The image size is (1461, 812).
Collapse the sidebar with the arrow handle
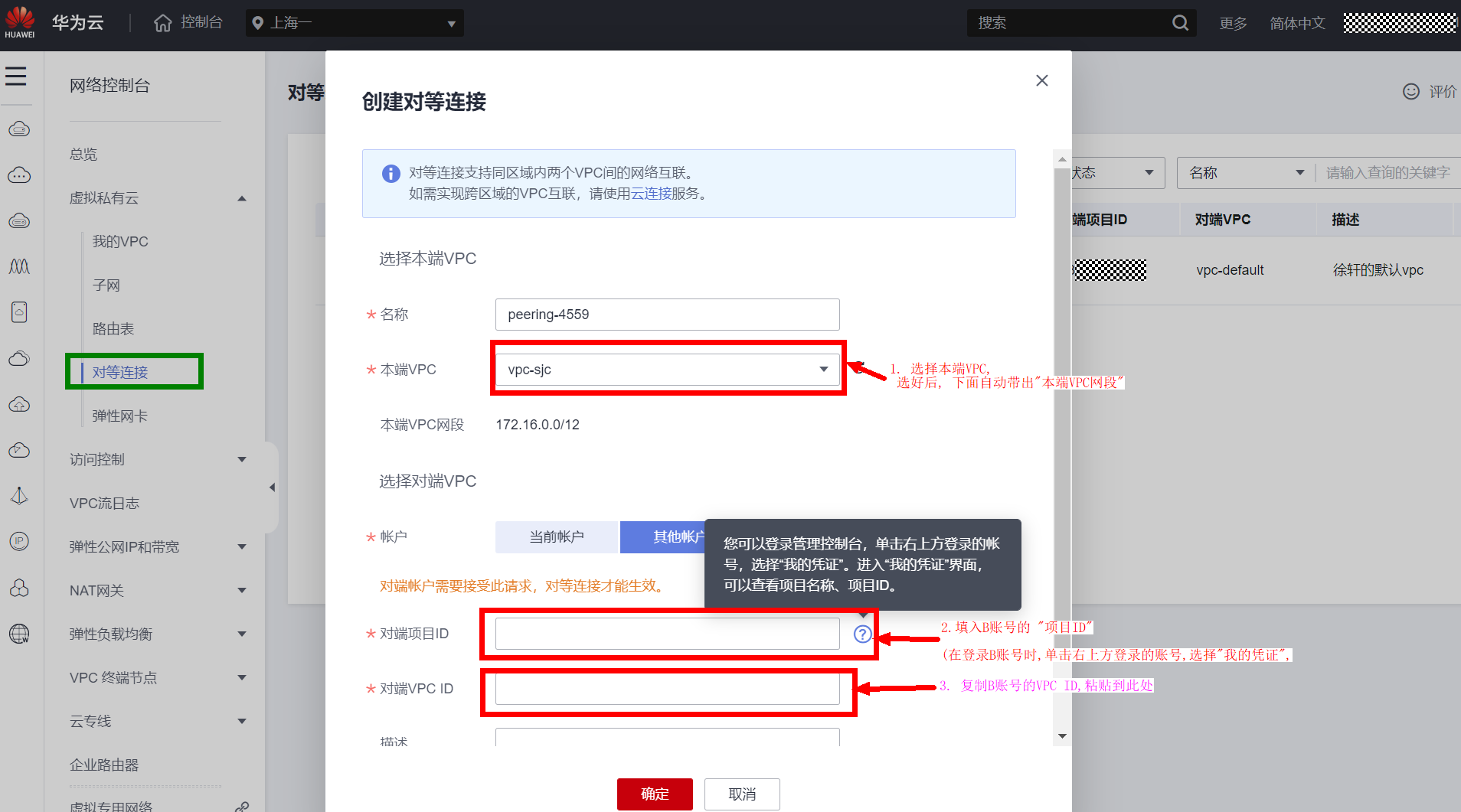coord(272,487)
